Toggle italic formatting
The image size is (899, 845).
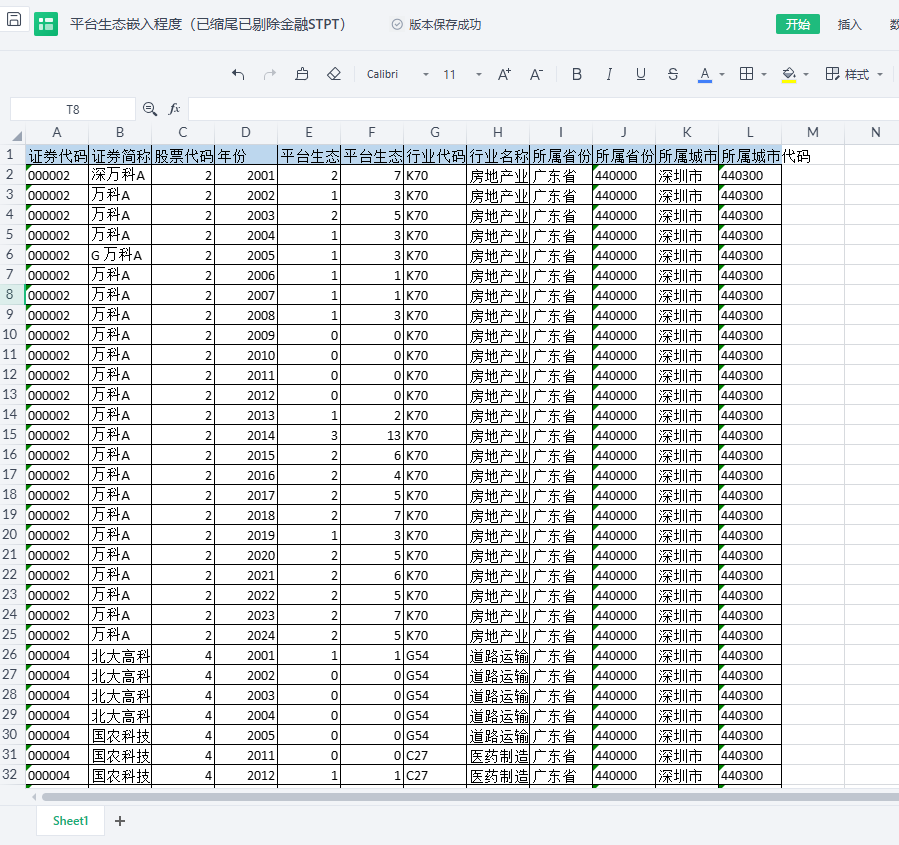tap(609, 74)
